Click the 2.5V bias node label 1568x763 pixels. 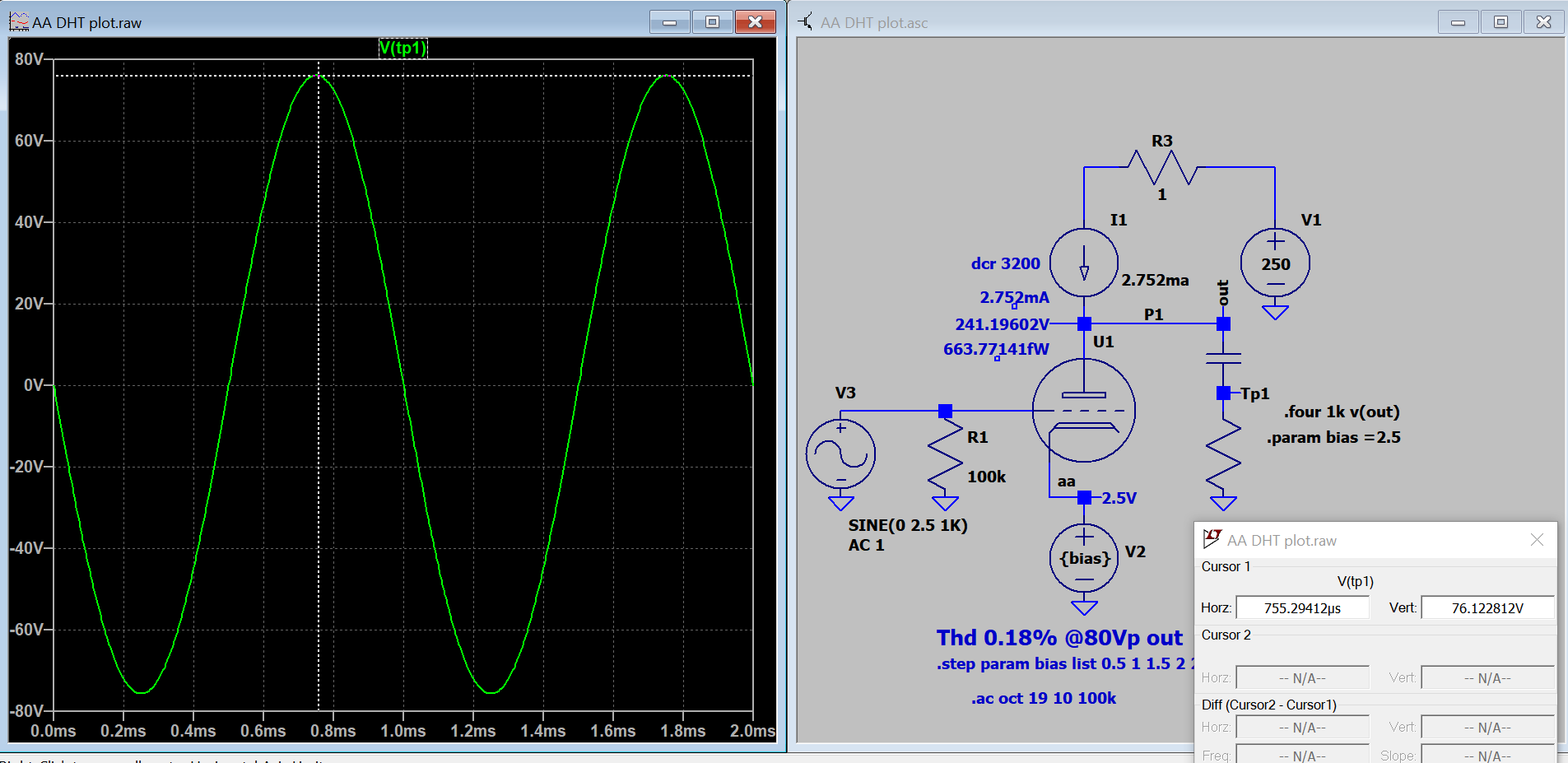[1119, 498]
